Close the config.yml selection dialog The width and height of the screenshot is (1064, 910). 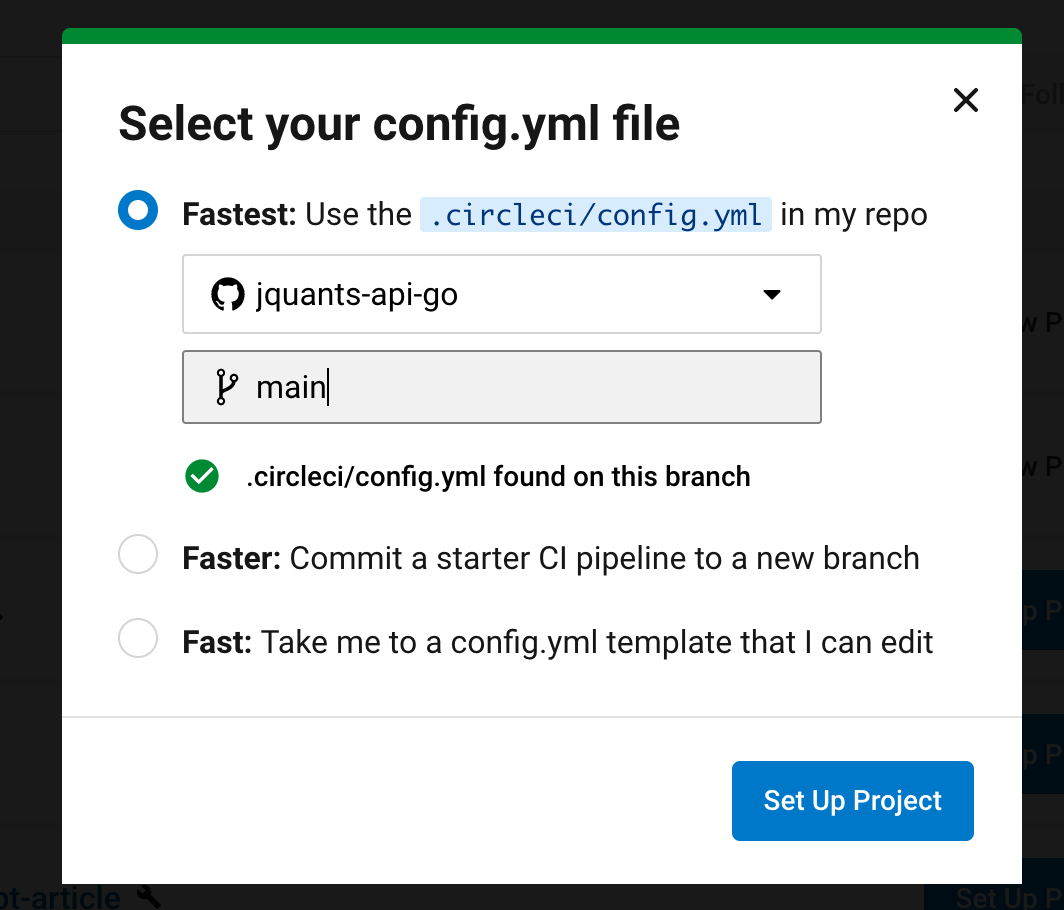pos(965,100)
